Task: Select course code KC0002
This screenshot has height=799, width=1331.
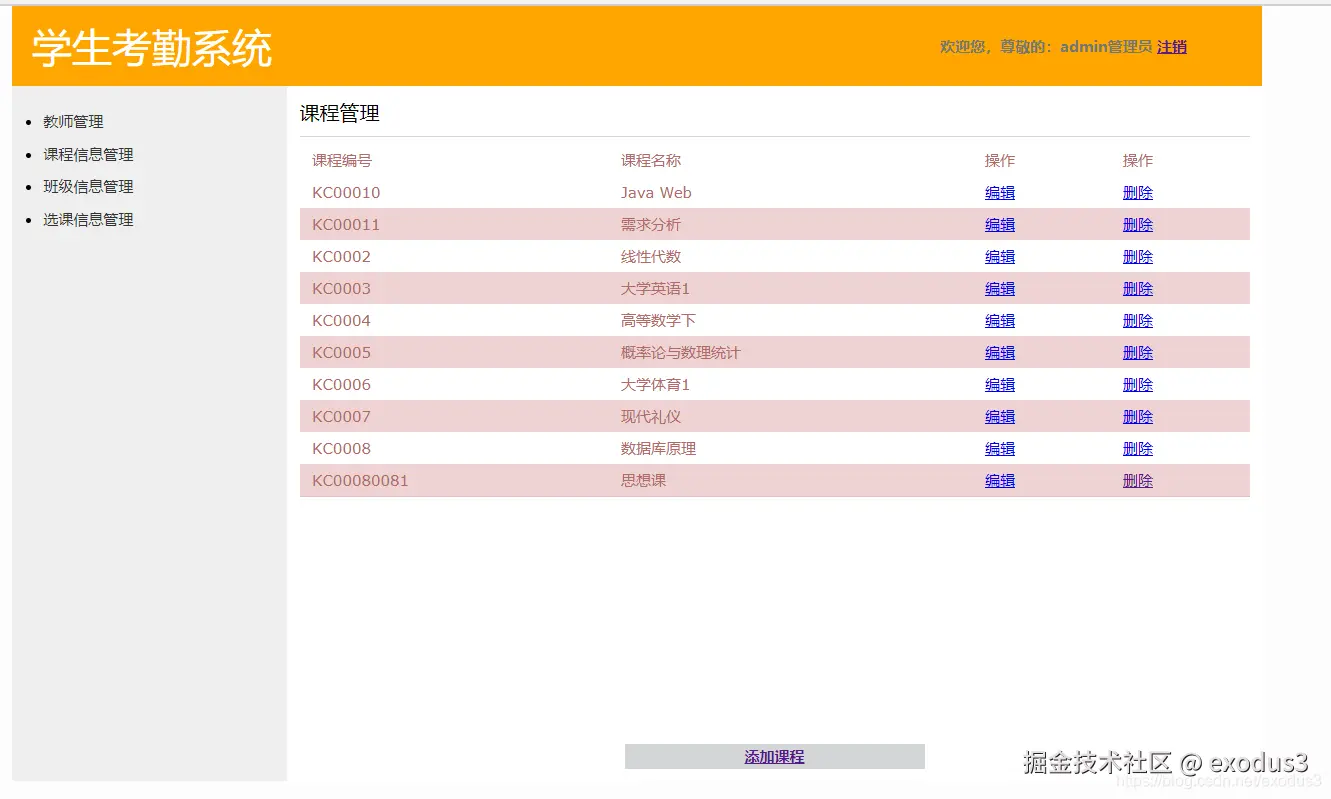Action: pyautogui.click(x=341, y=257)
